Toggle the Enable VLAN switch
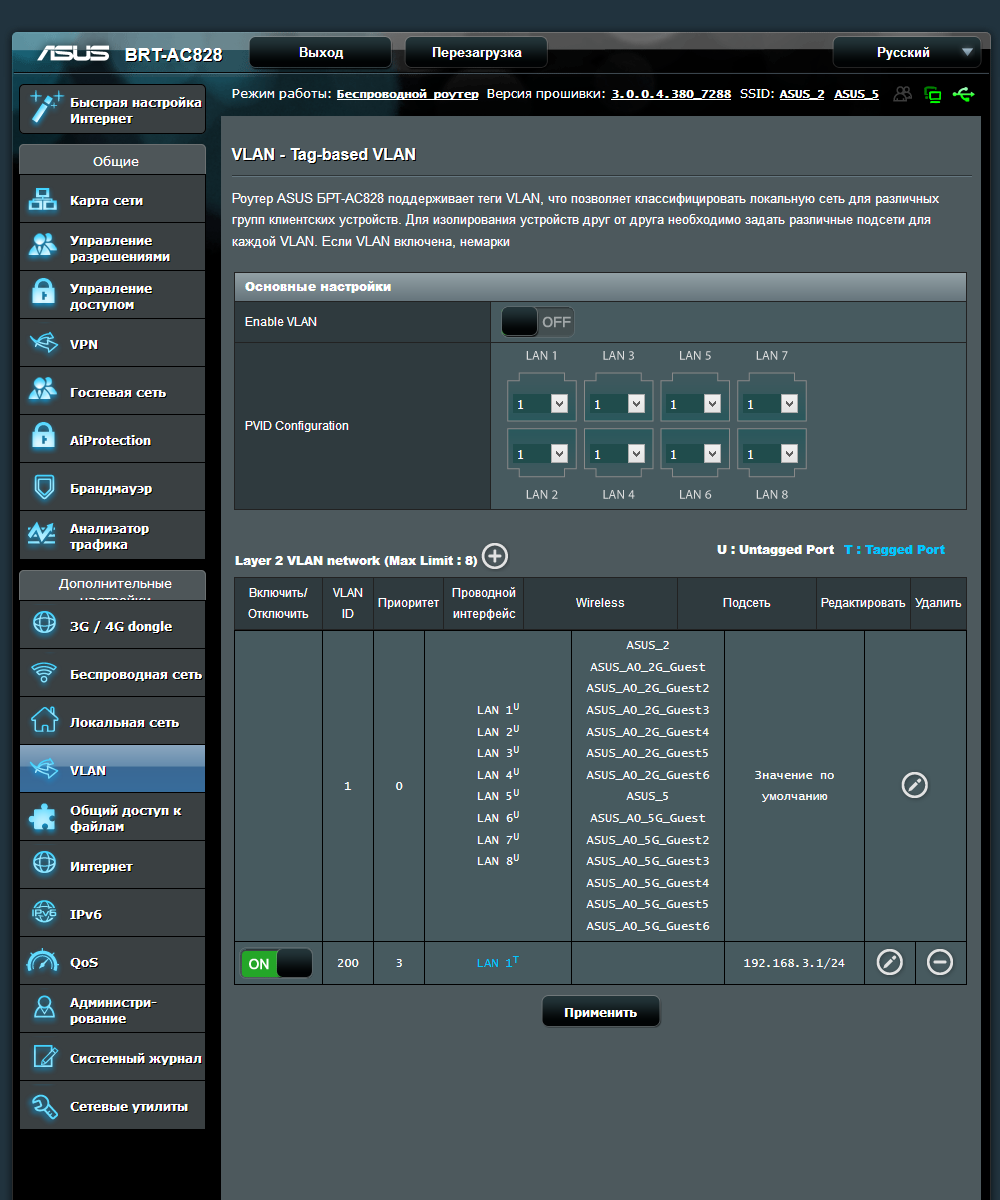Screen dimensions: 1000x1200 (x=538, y=322)
